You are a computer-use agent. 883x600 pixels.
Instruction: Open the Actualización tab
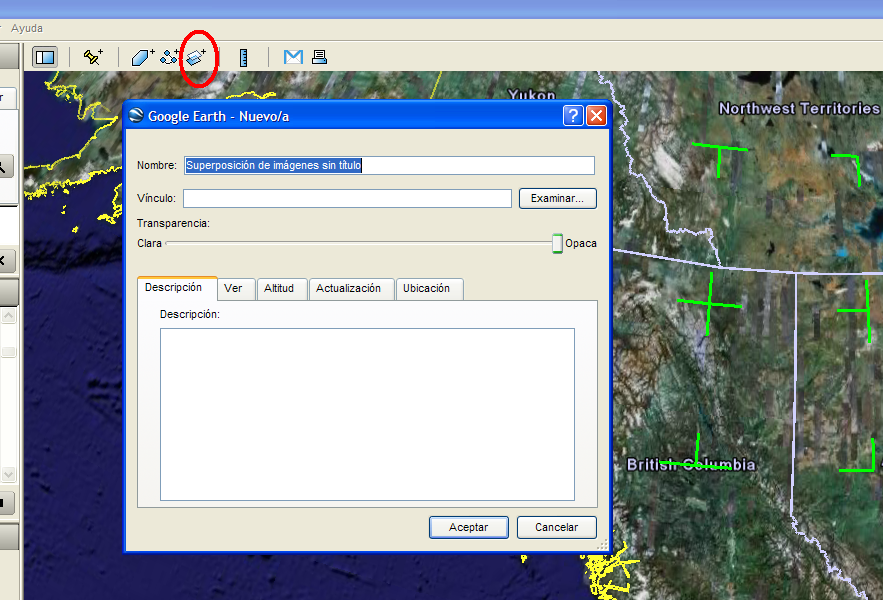(x=351, y=288)
